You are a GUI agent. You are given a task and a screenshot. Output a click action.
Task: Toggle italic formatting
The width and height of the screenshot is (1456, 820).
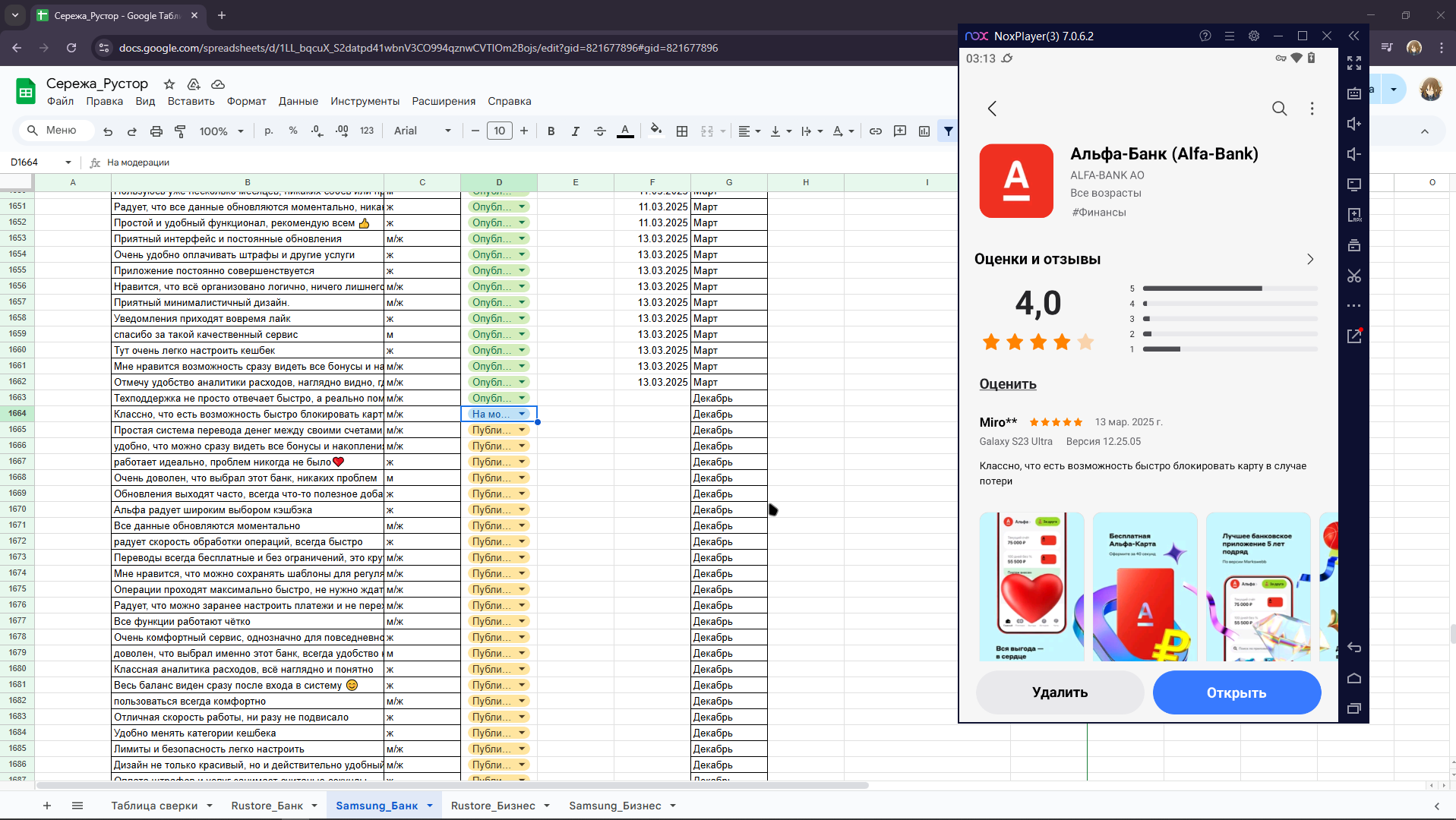coord(576,131)
